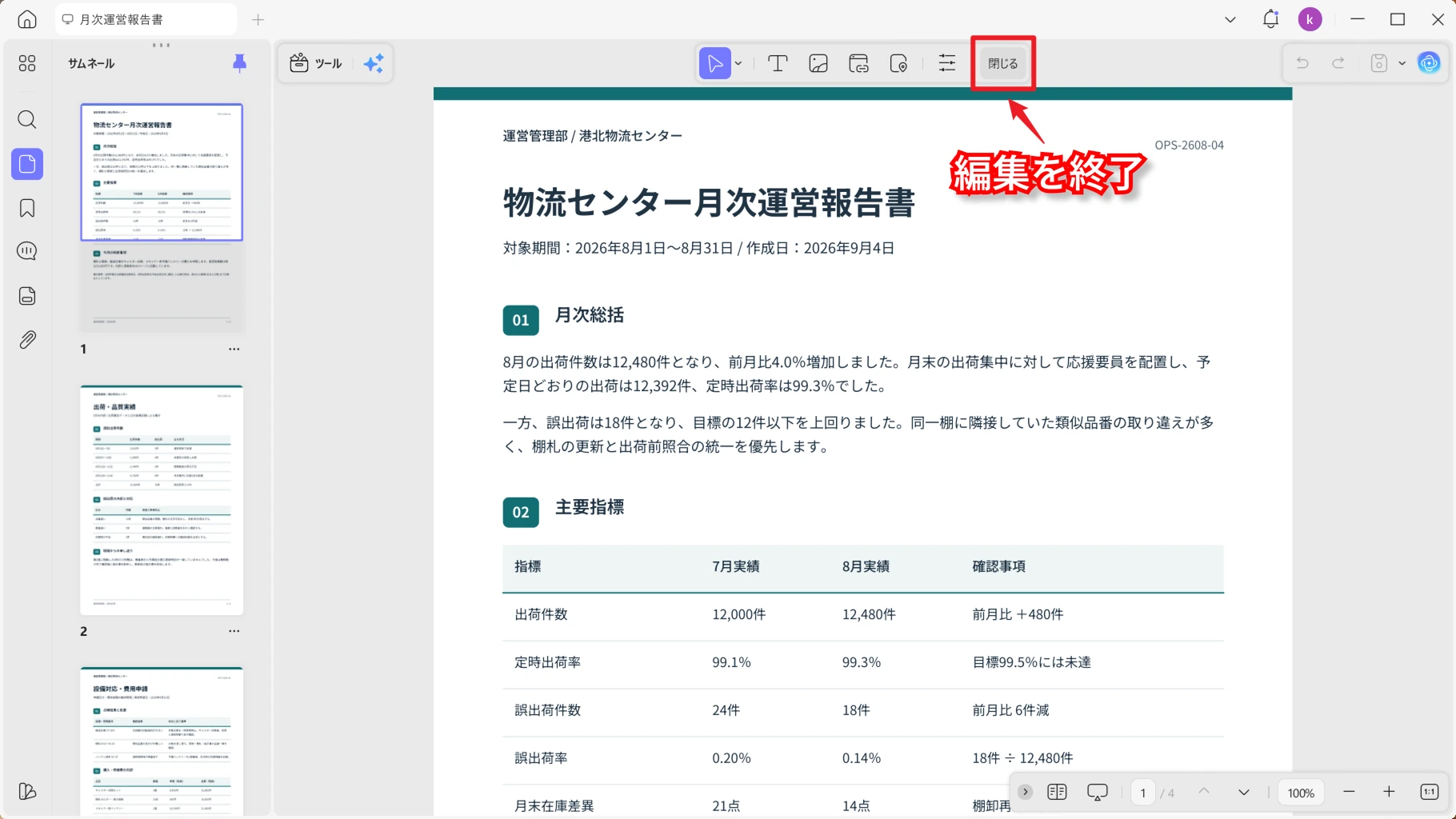Choose the link insert tool

858,63
